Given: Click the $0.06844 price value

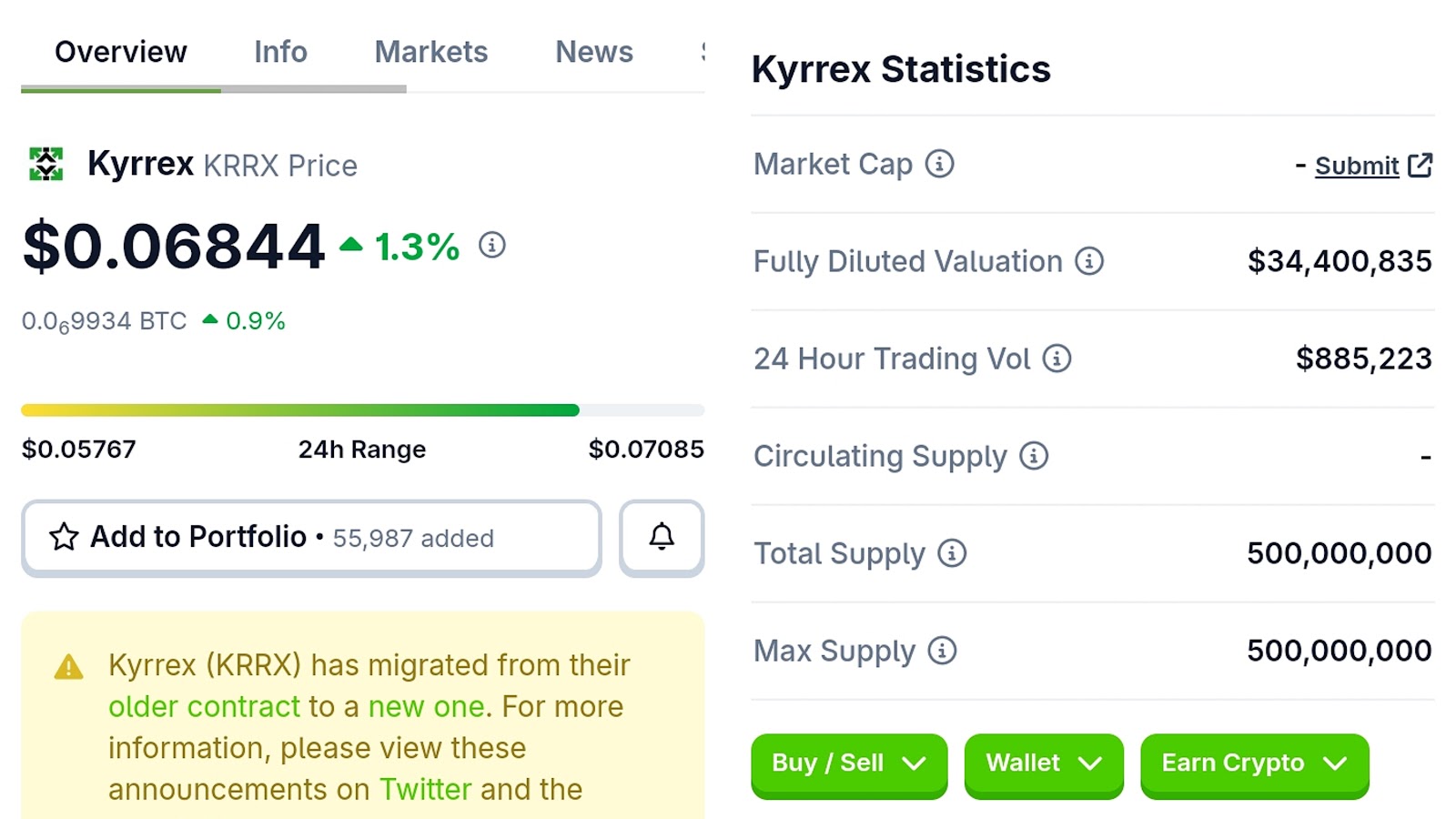Looking at the screenshot, I should tap(174, 246).
